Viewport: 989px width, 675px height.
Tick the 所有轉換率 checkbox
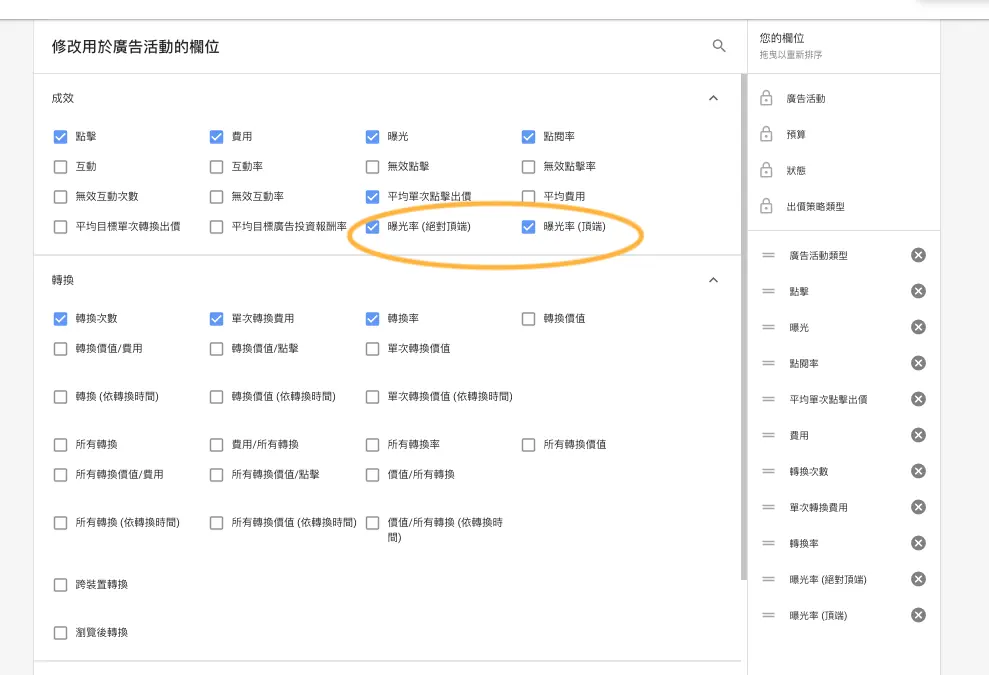[372, 444]
